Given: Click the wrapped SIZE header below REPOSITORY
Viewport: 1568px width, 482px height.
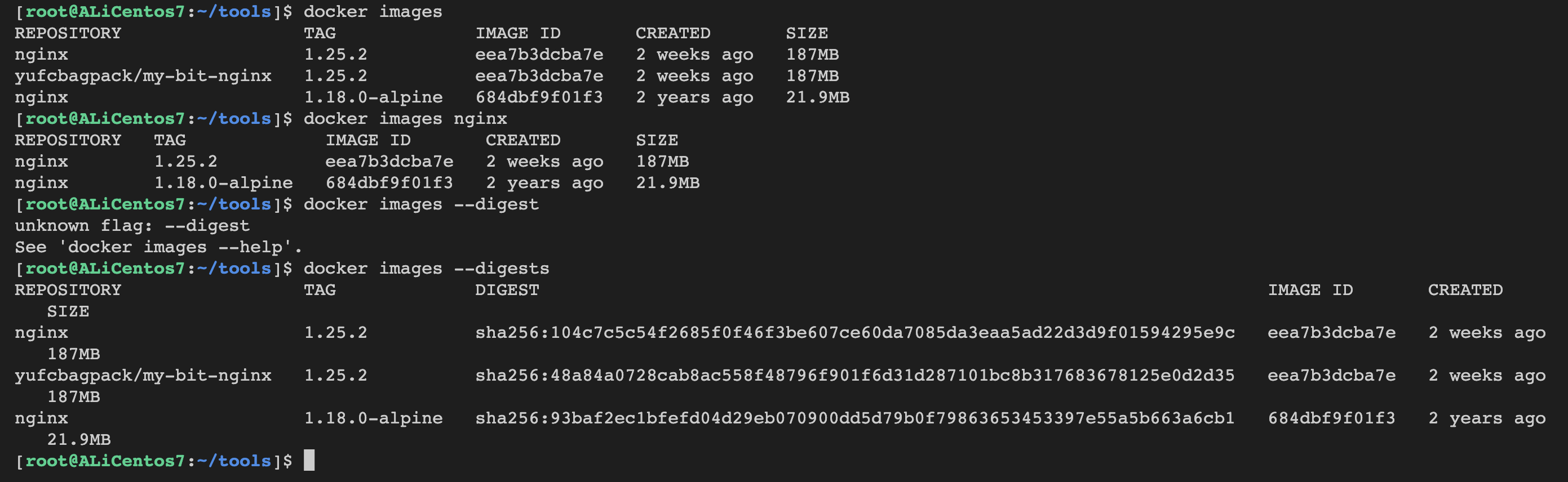Looking at the screenshot, I should coord(68,311).
